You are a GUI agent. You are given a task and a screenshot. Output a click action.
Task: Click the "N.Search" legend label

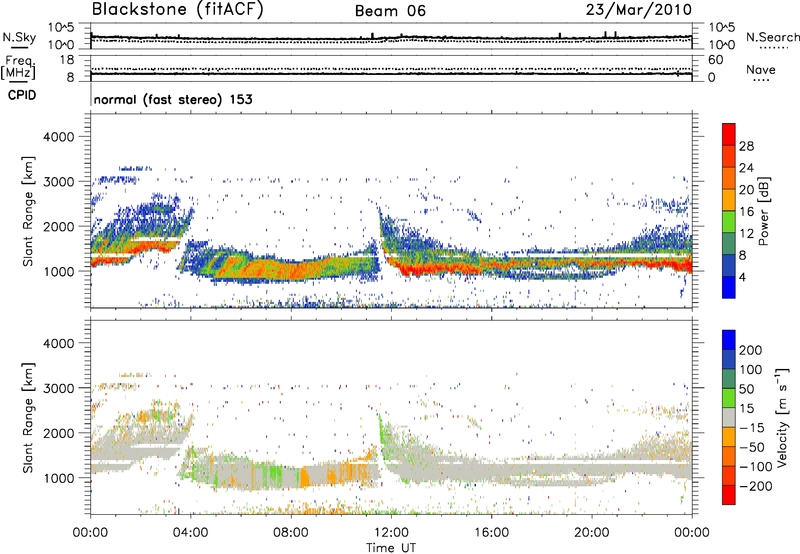pos(772,37)
